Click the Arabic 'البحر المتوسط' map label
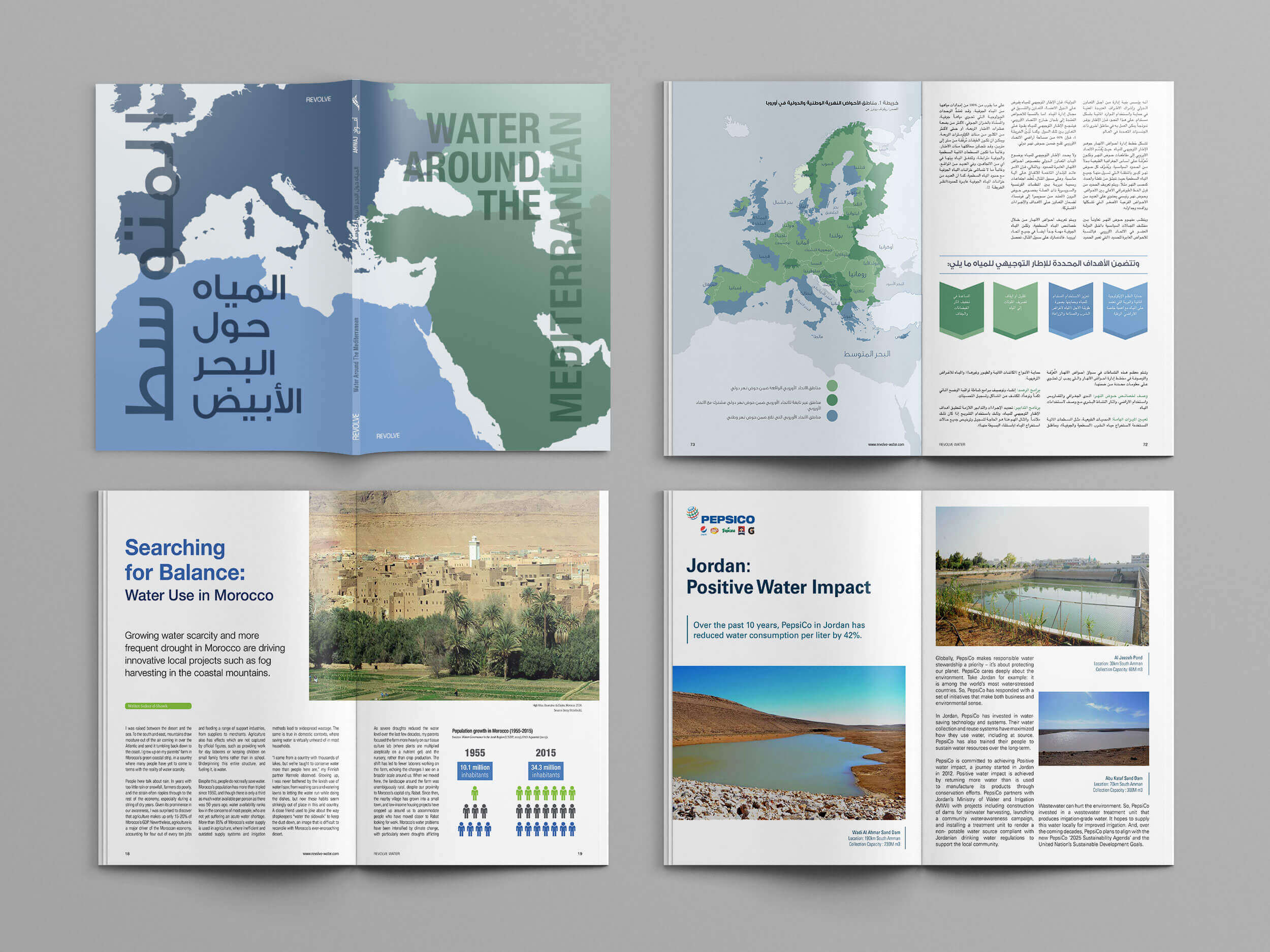Viewport: 1270px width, 952px height. pyautogui.click(x=867, y=354)
